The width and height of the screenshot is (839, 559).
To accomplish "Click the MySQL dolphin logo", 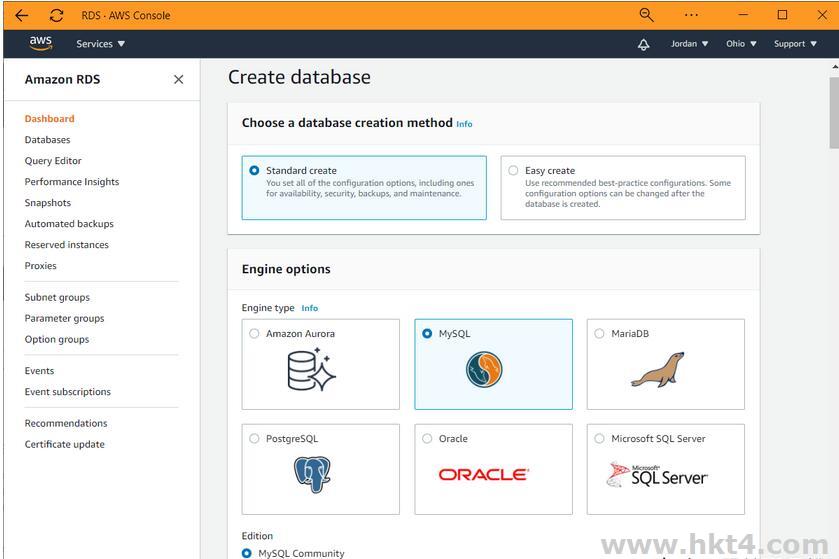I will pos(484,370).
